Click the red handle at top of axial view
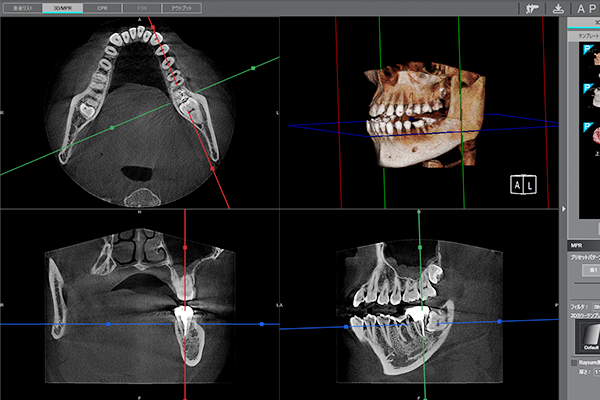 click(153, 28)
